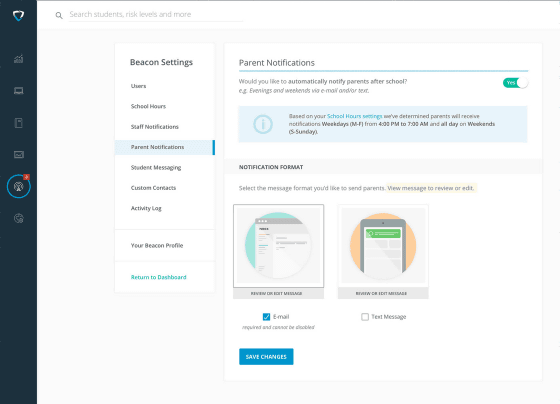Select Parent Notifications in the settings menu
The image size is (560, 404).
tap(164, 147)
